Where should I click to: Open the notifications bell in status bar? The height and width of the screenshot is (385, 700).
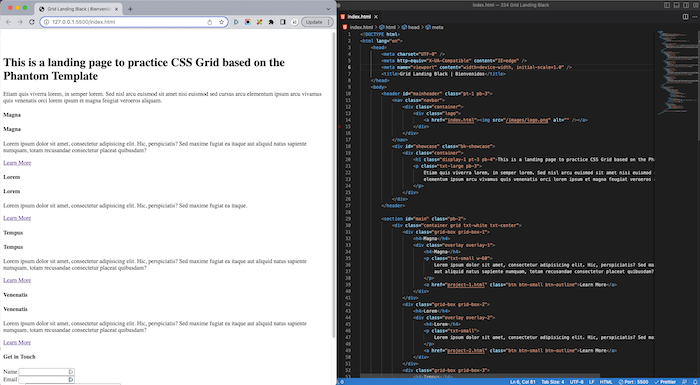tap(694, 382)
